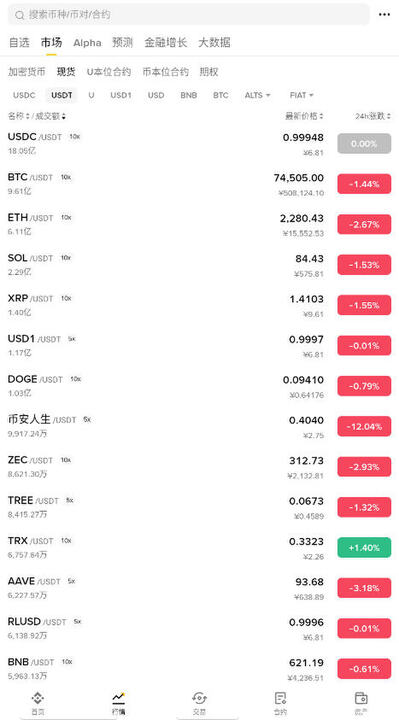This screenshot has height=720, width=399.
Task: Toggle the 24h change percentage badge on BTC
Action: (x=364, y=184)
